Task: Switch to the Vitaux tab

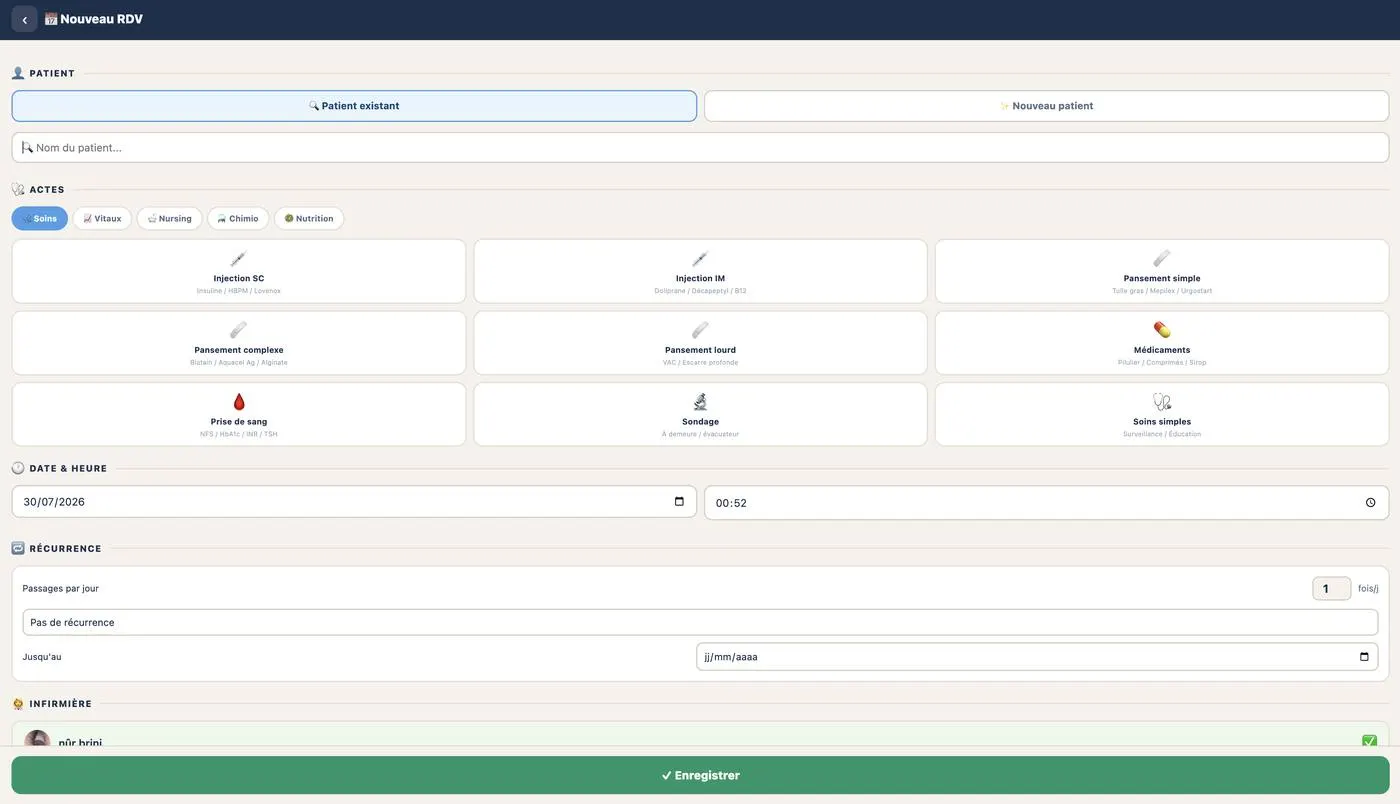Action: [x=102, y=218]
